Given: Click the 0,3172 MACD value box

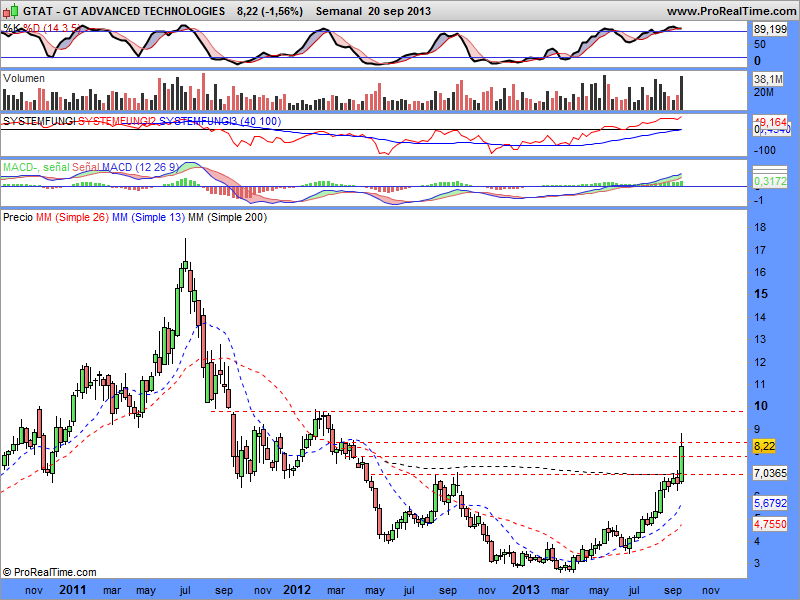Looking at the screenshot, I should tap(770, 181).
